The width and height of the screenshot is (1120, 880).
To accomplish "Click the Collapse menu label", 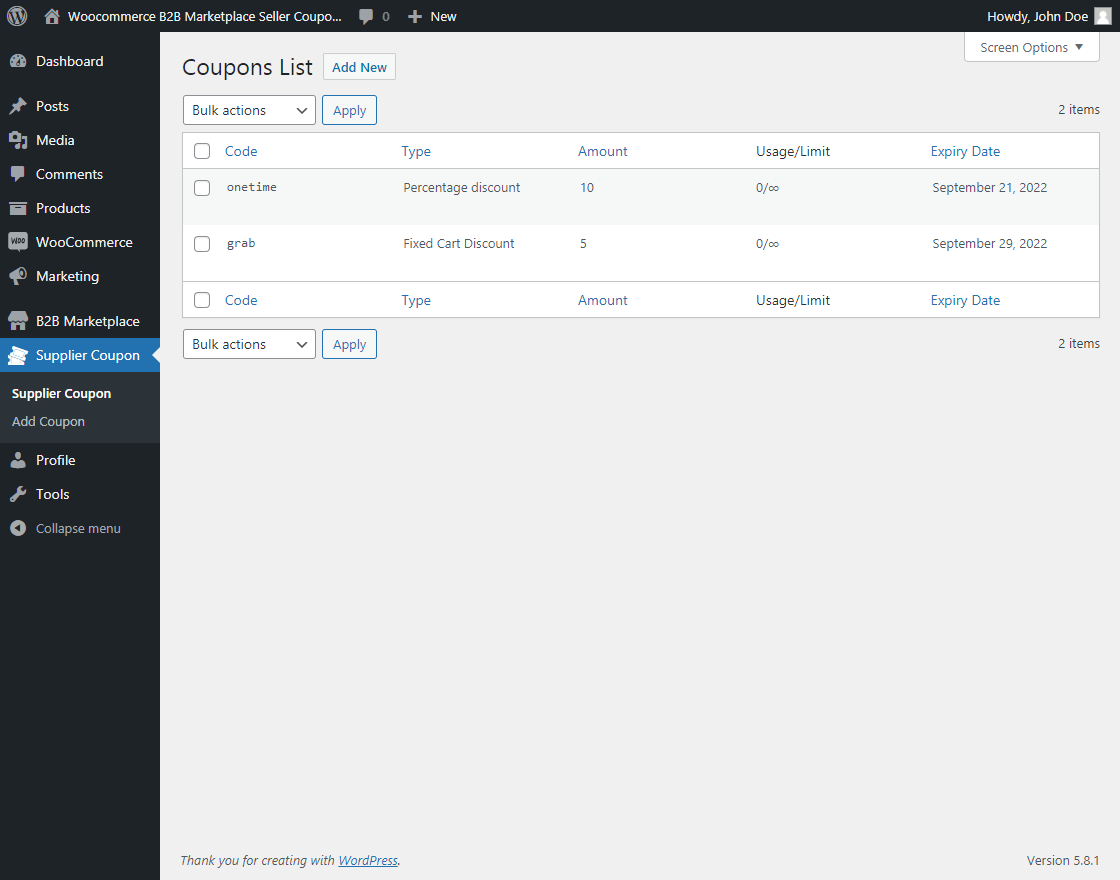I will click(x=78, y=529).
